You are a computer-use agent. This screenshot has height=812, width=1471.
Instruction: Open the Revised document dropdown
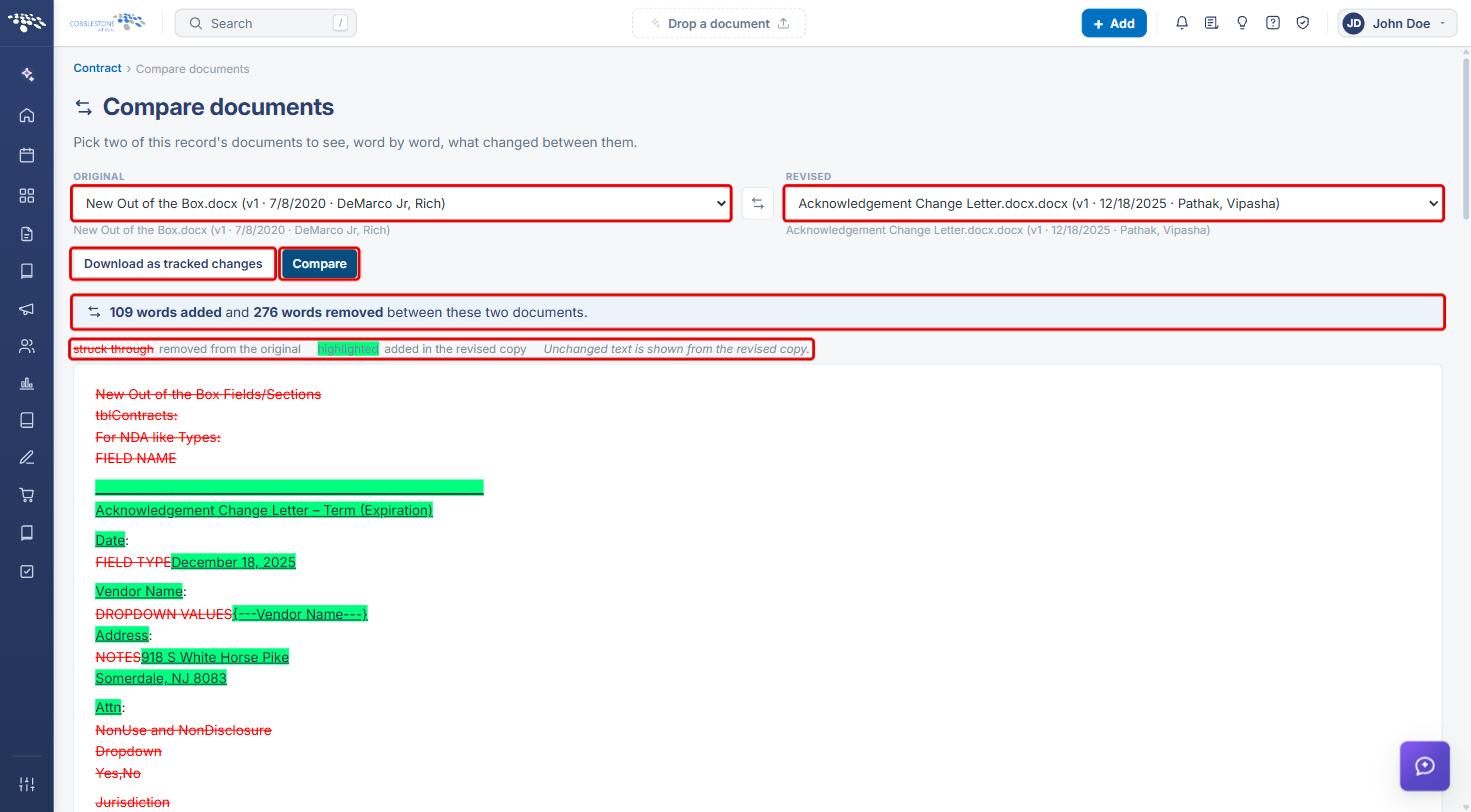point(1114,203)
